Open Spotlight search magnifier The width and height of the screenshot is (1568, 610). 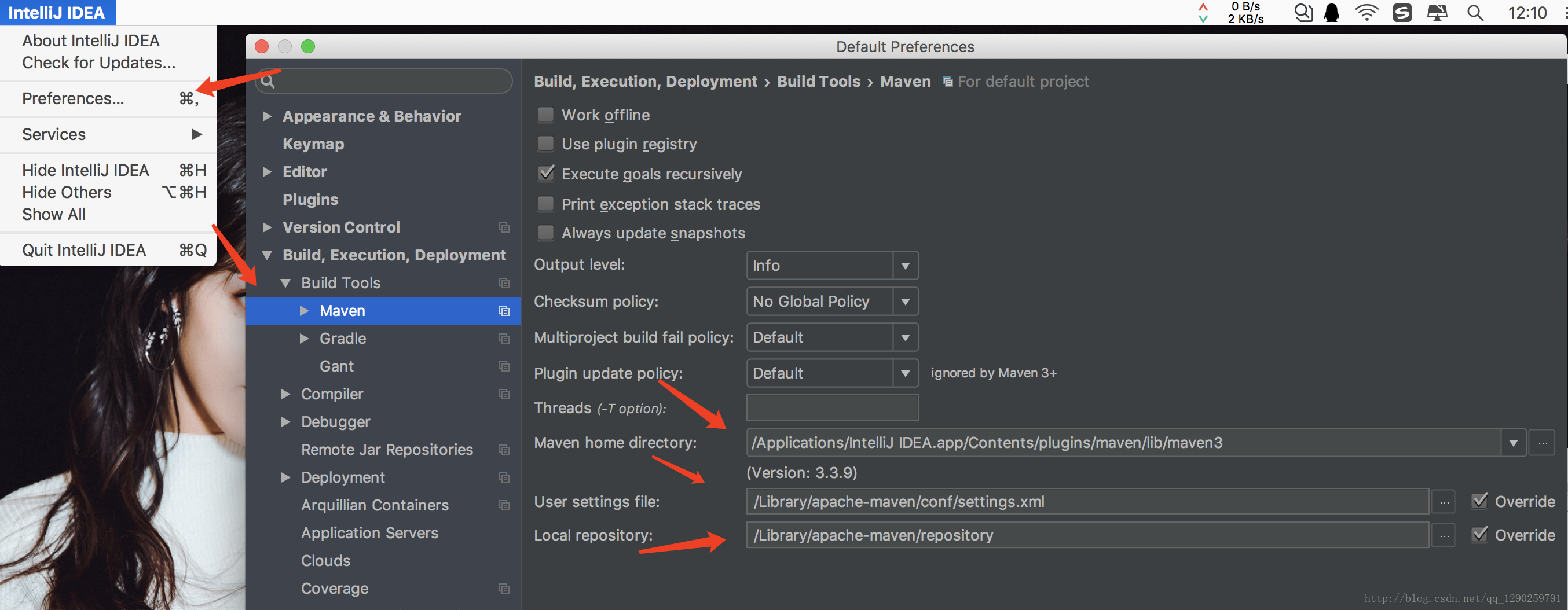1475,13
